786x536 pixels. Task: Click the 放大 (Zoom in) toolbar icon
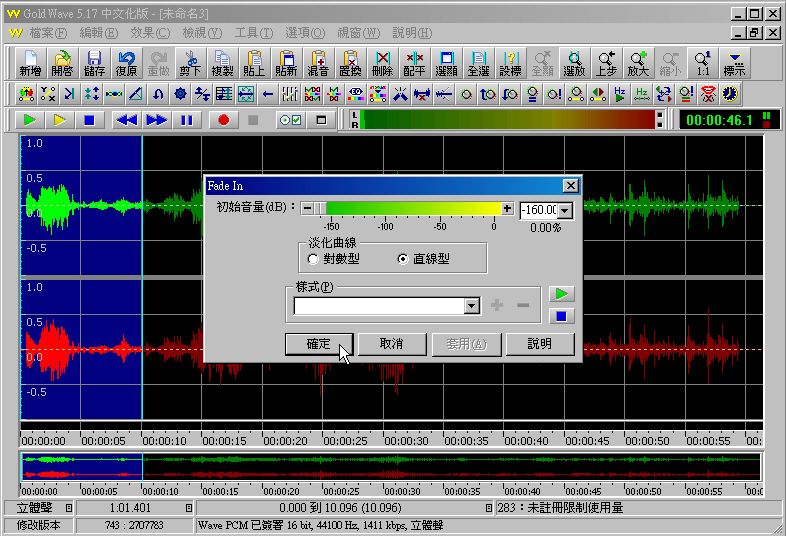point(638,64)
